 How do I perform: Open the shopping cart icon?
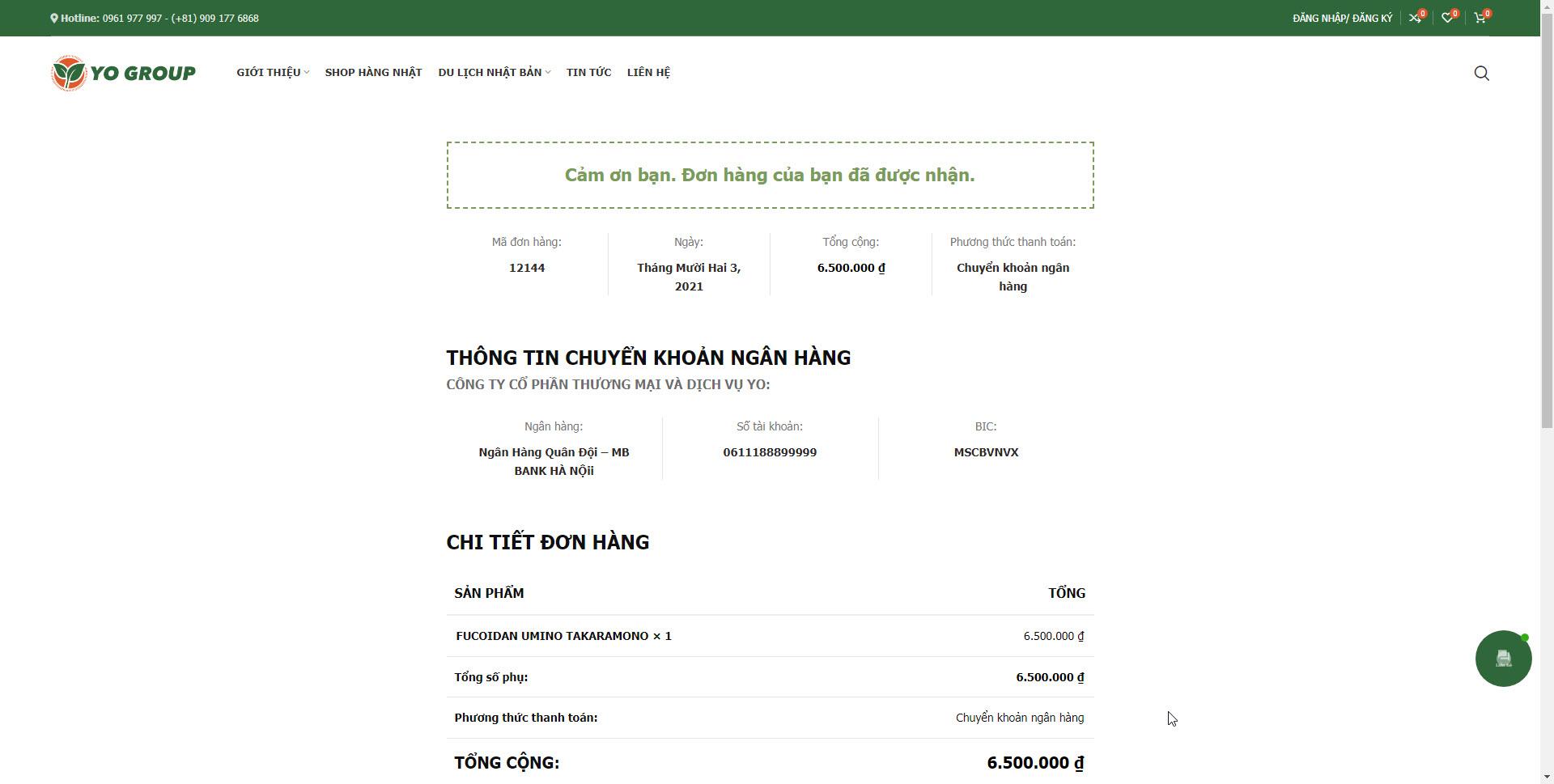[1480, 18]
